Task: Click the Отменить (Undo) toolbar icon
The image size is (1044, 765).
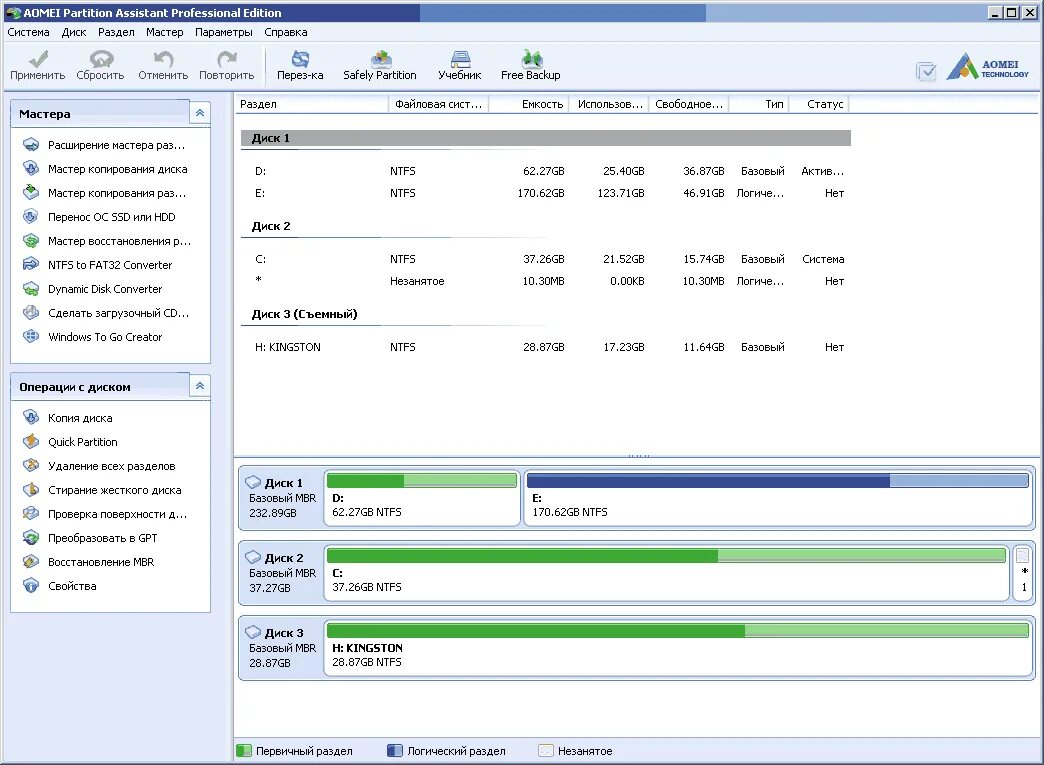Action: [163, 65]
